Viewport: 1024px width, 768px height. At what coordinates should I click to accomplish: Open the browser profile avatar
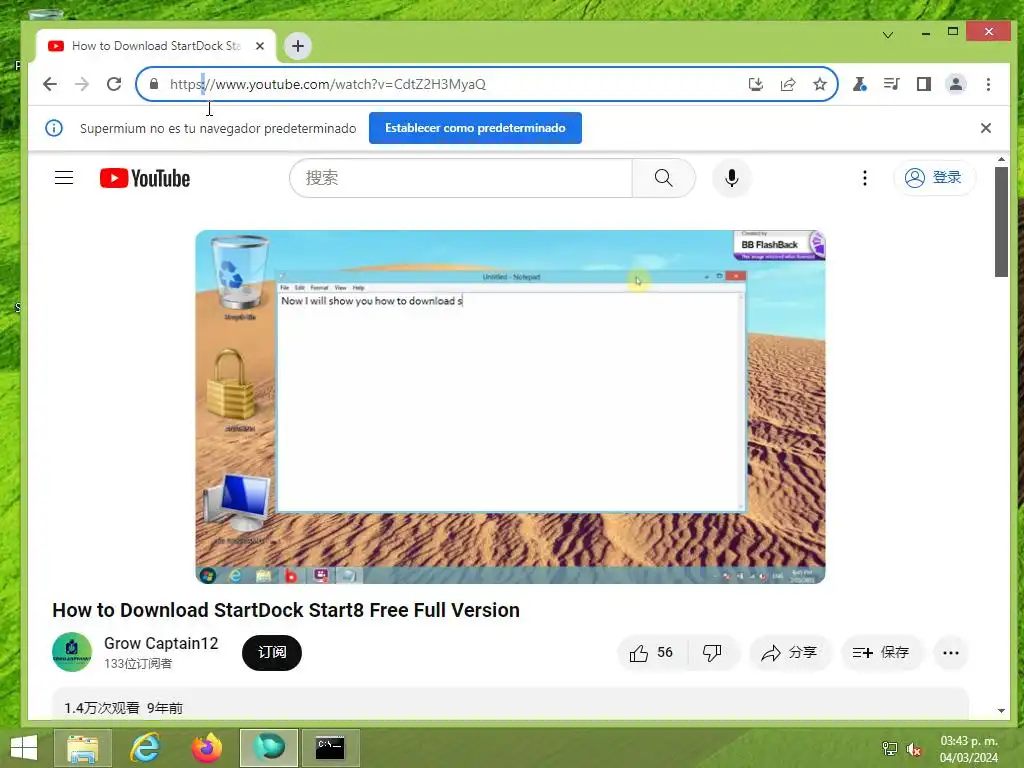955,84
